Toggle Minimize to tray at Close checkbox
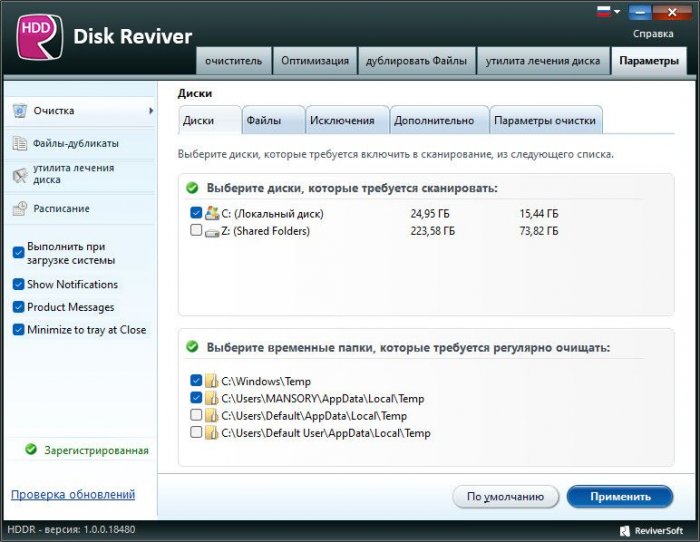Viewport: 700px width, 542px height. click(x=18, y=330)
